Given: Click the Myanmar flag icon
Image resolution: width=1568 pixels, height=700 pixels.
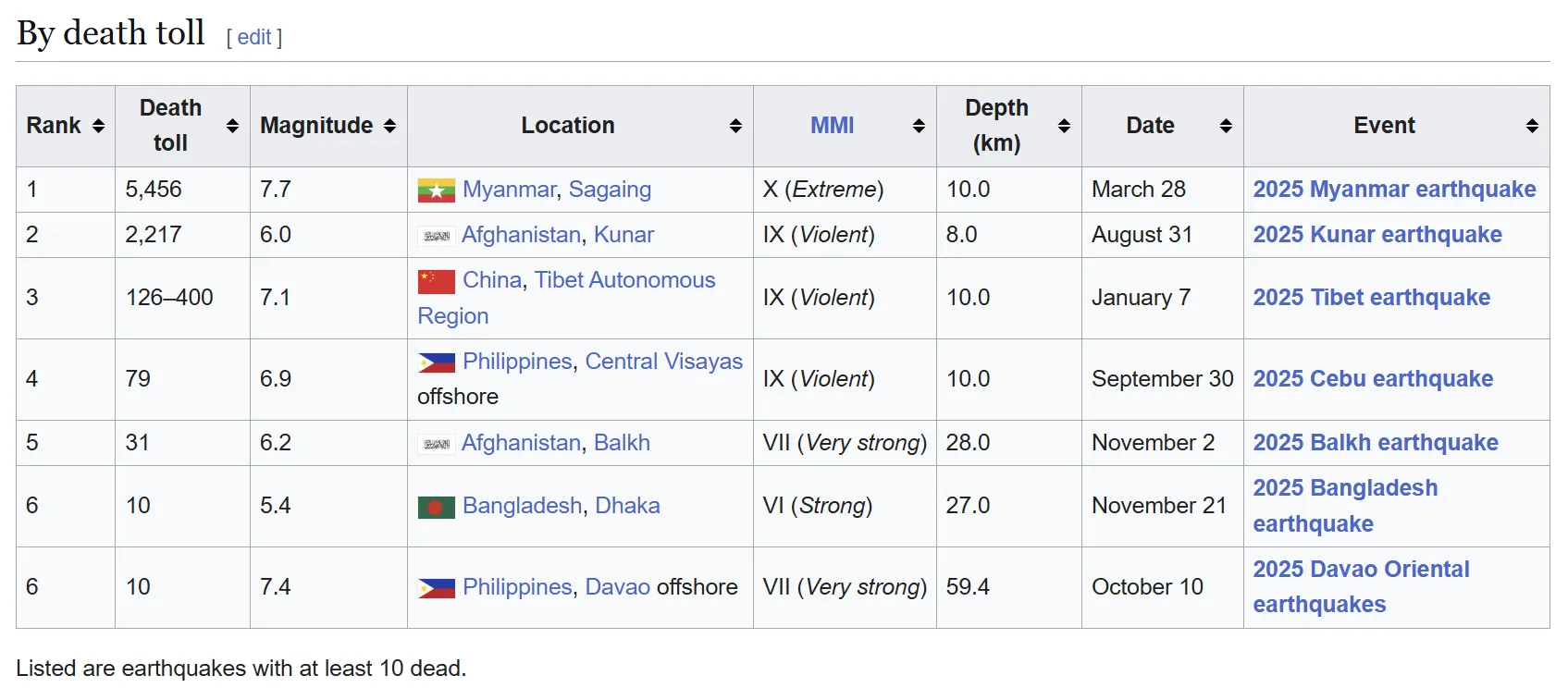Looking at the screenshot, I should tap(436, 190).
